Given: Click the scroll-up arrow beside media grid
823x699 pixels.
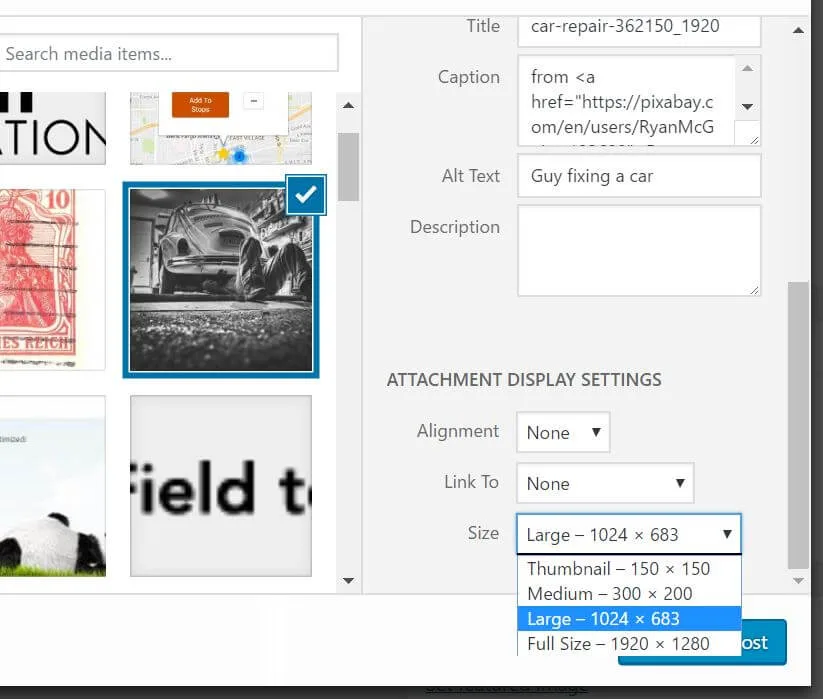Looking at the screenshot, I should tap(348, 104).
